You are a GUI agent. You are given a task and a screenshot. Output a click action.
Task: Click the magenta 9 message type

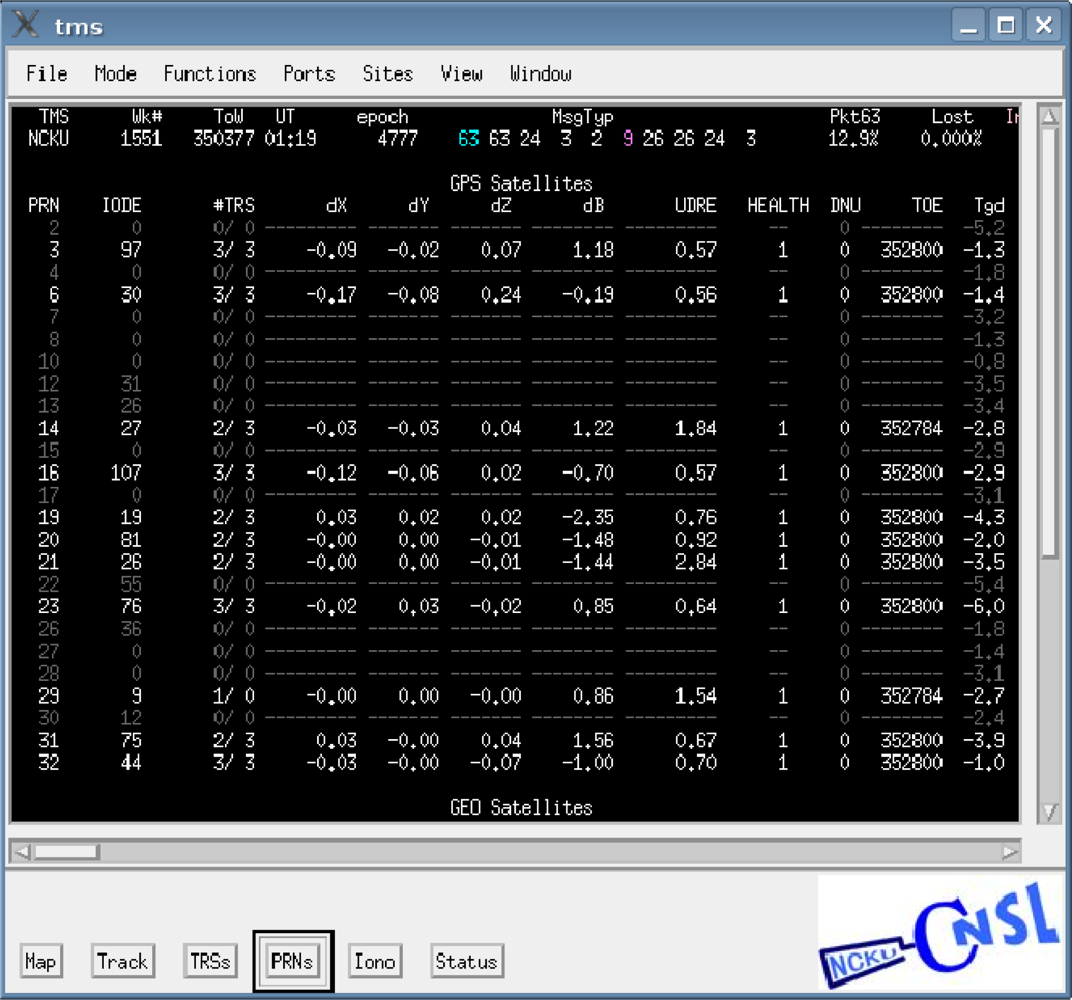click(x=628, y=139)
